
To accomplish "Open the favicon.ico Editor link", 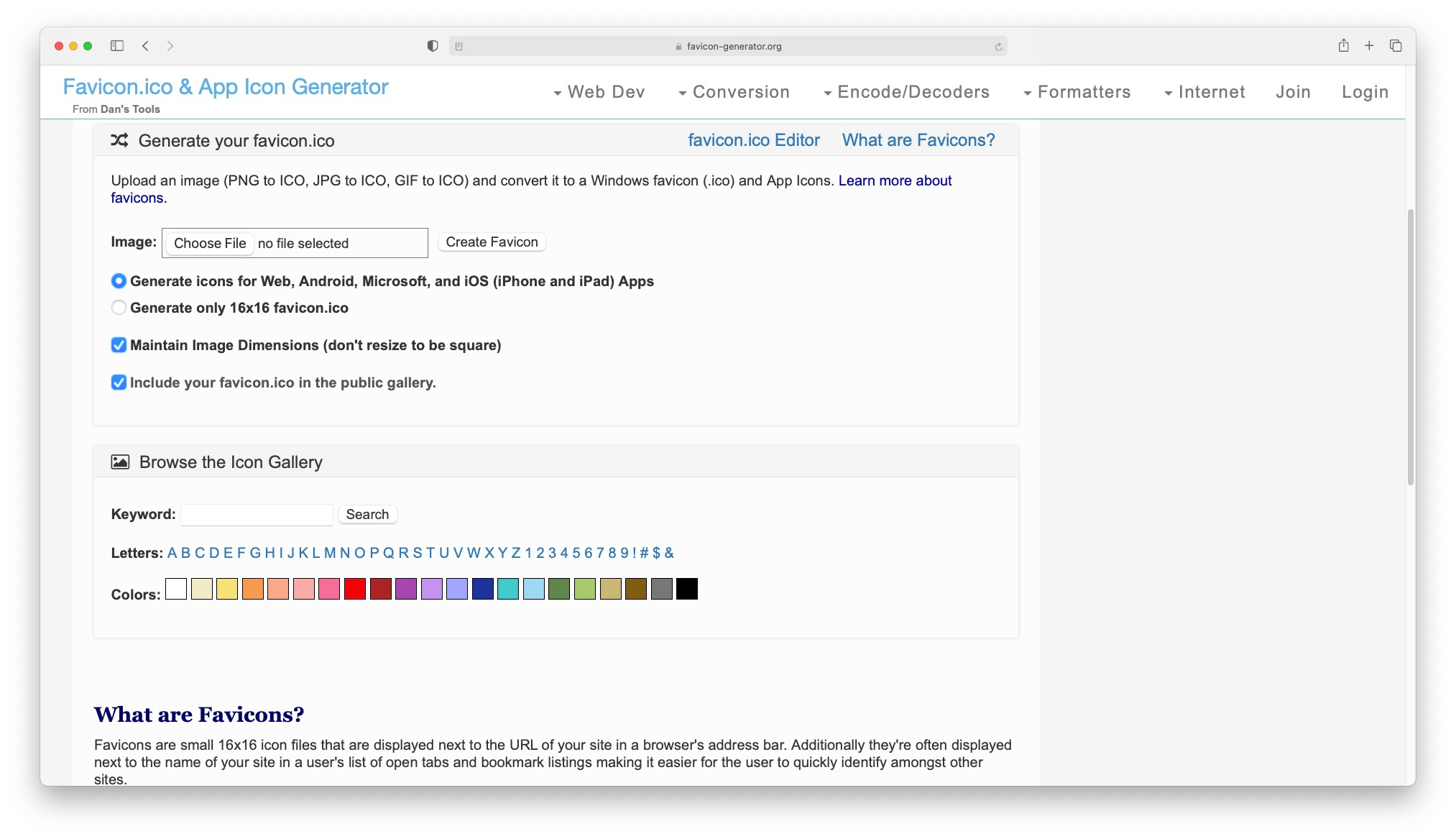I will click(x=754, y=139).
